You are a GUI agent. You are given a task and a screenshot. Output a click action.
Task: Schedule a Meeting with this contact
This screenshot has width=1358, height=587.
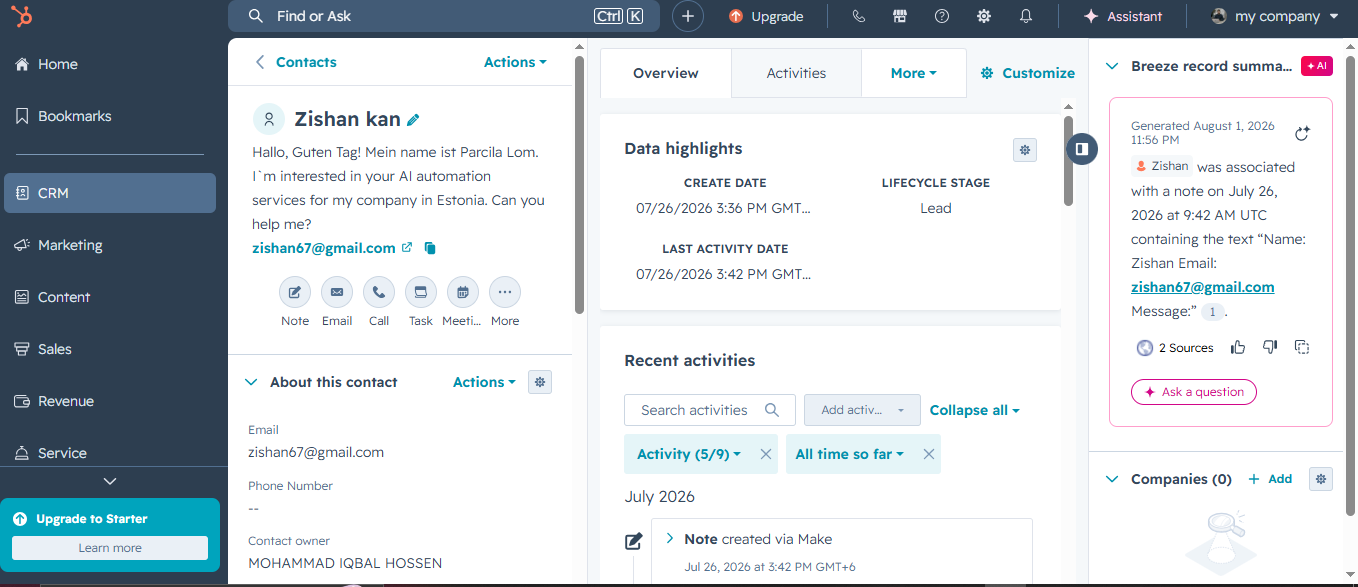(x=463, y=292)
